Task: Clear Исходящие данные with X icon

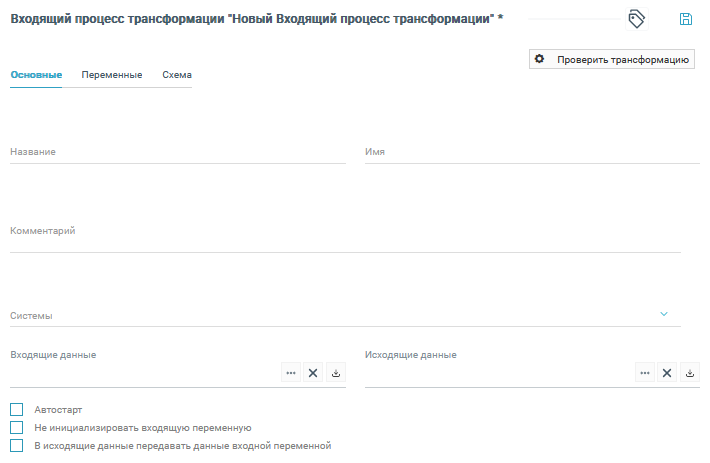Action: tap(667, 373)
